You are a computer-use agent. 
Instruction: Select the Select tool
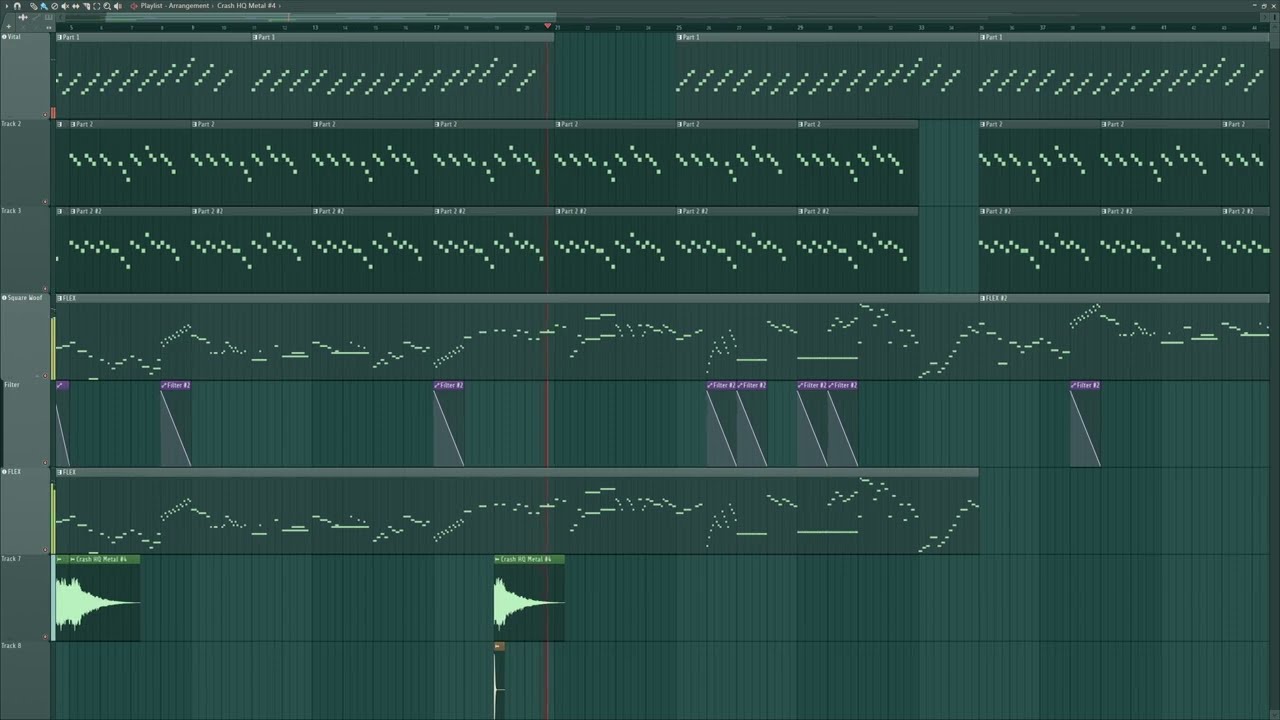(97, 6)
